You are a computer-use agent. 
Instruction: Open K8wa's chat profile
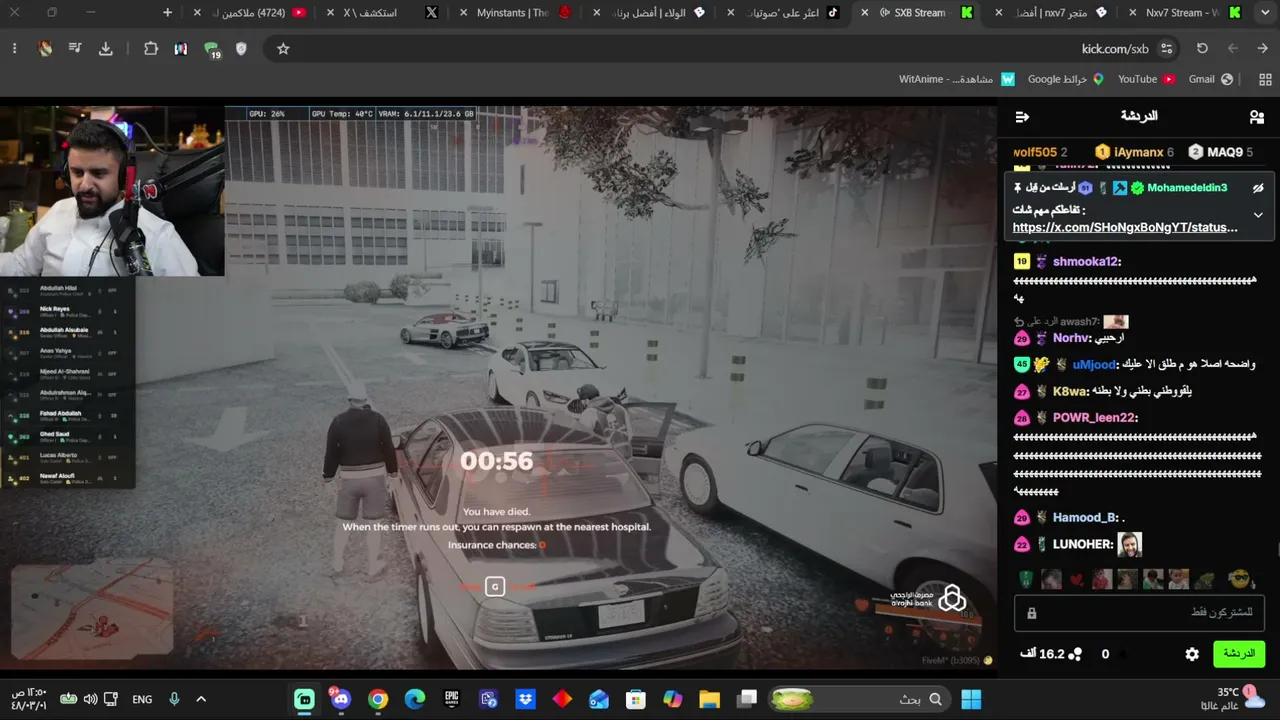pyautogui.click(x=1069, y=391)
